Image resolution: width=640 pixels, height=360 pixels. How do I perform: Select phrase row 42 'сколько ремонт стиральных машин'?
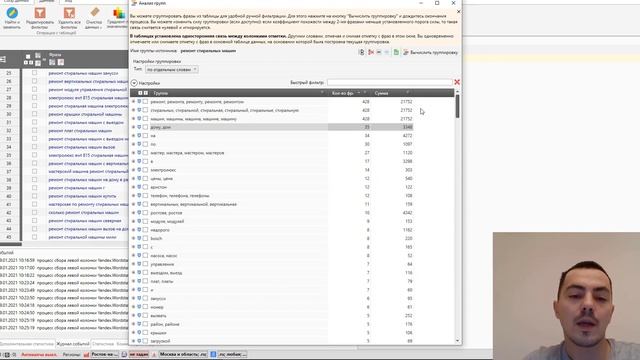tap(84, 212)
